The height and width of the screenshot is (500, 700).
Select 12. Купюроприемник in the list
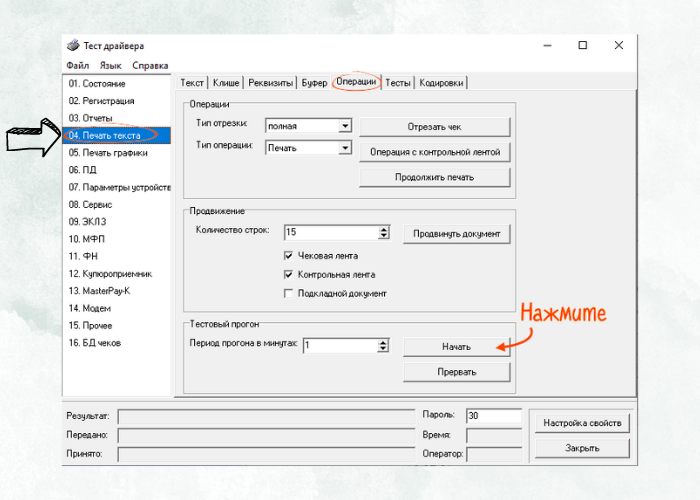(117, 274)
